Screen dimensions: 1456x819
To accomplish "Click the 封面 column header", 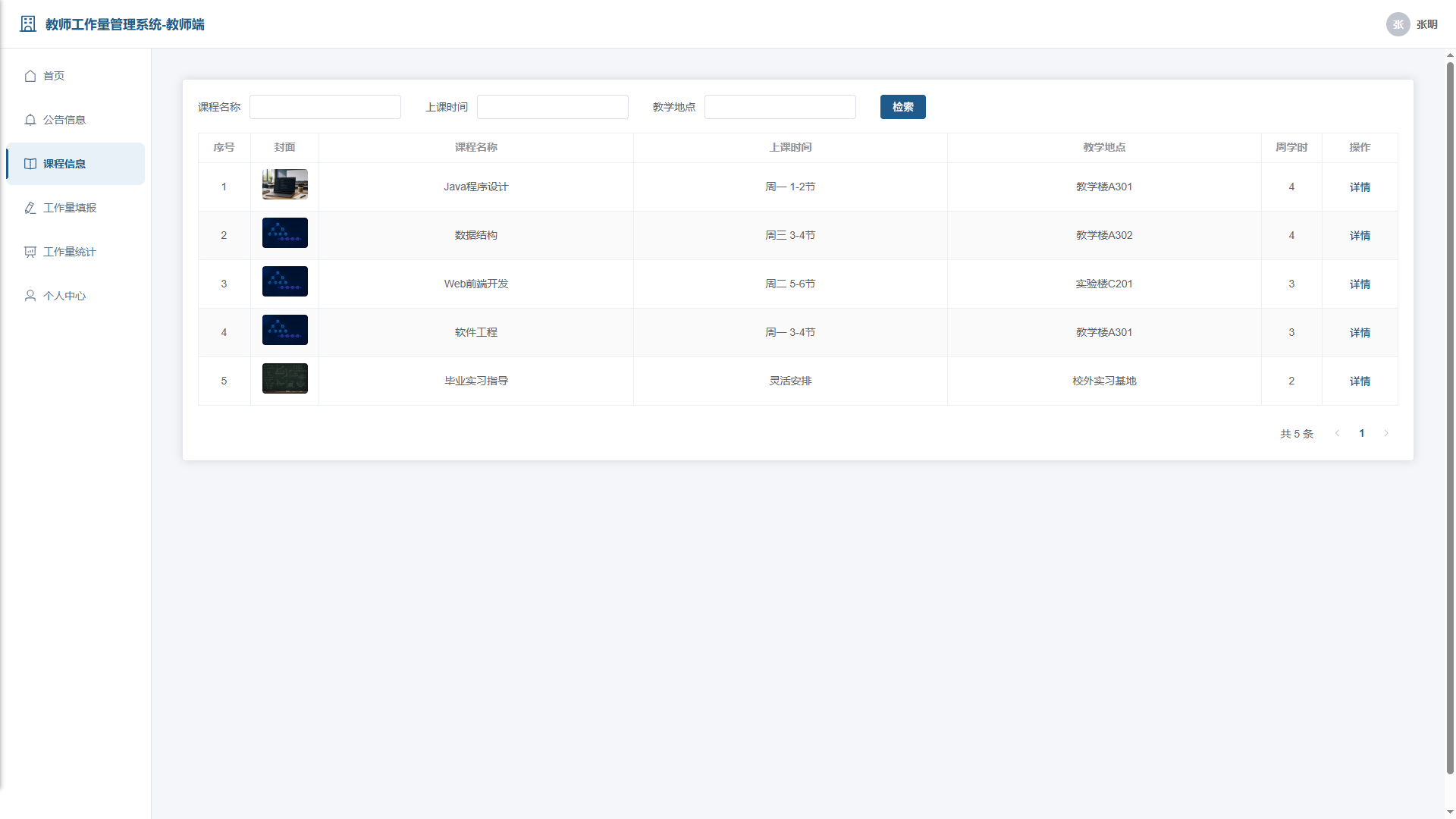I will point(284,147).
